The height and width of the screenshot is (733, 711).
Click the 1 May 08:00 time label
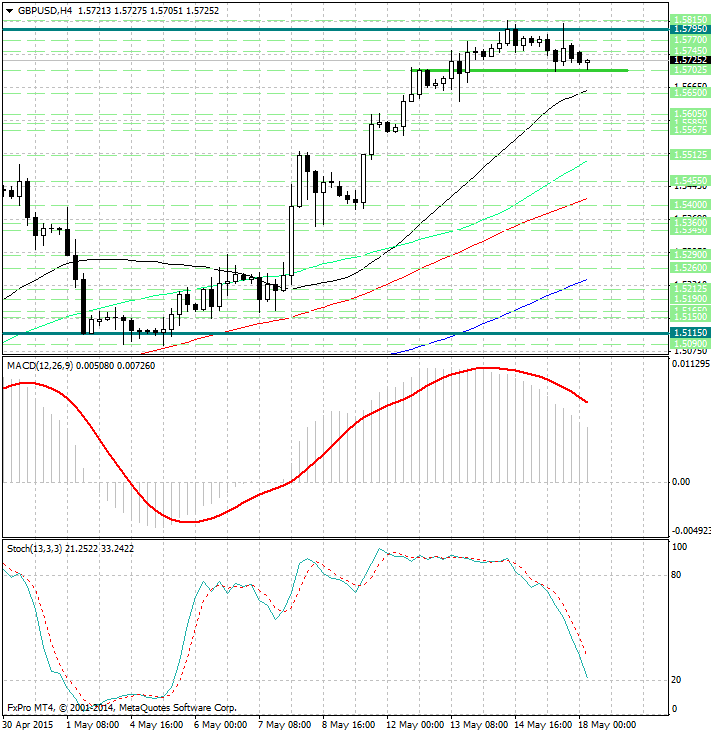point(93,725)
